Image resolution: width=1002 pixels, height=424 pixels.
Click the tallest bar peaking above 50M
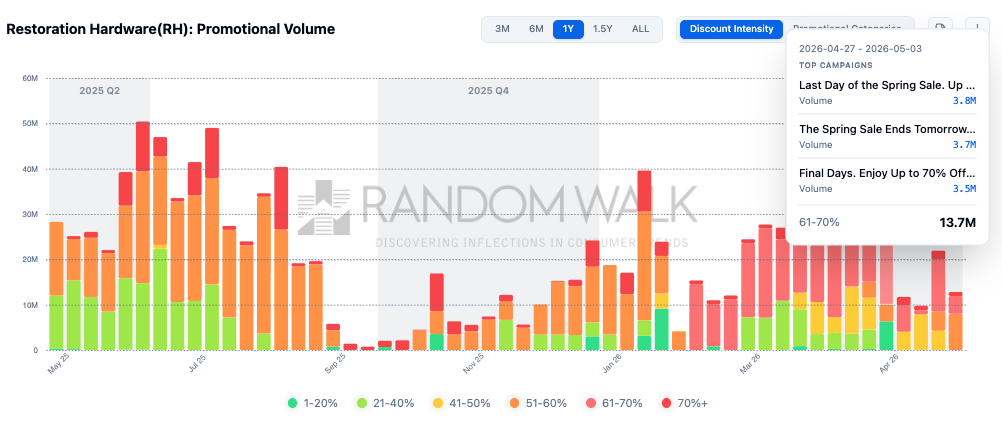pyautogui.click(x=143, y=236)
